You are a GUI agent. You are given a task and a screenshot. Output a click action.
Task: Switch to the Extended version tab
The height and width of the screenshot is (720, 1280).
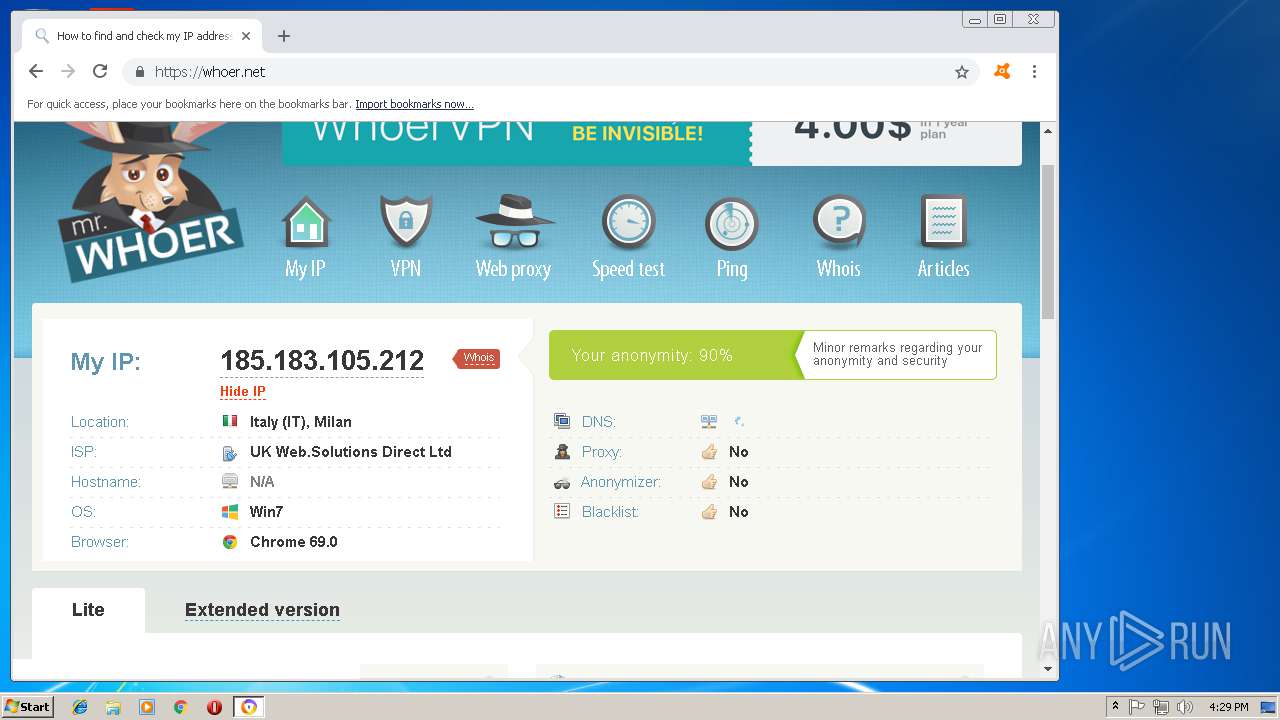tap(262, 610)
